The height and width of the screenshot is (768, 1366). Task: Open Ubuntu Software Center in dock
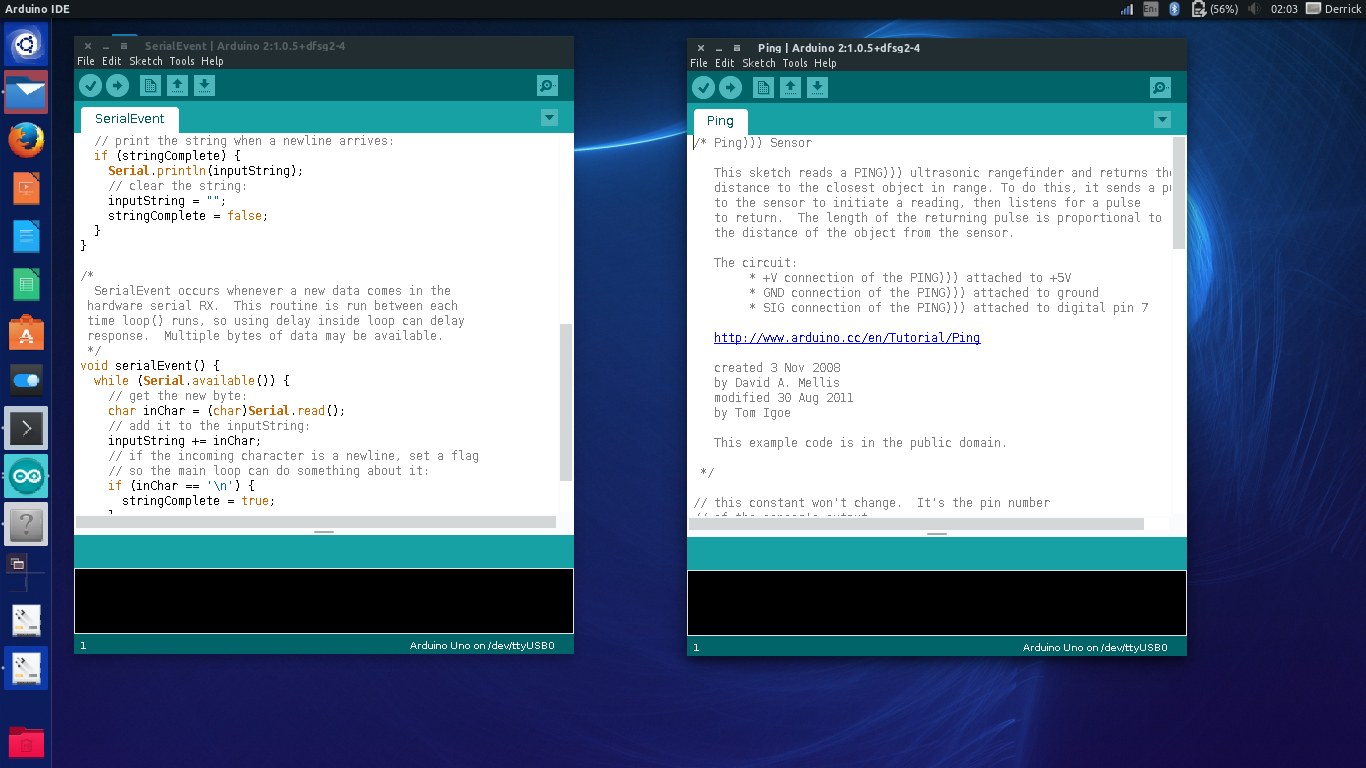(26, 332)
